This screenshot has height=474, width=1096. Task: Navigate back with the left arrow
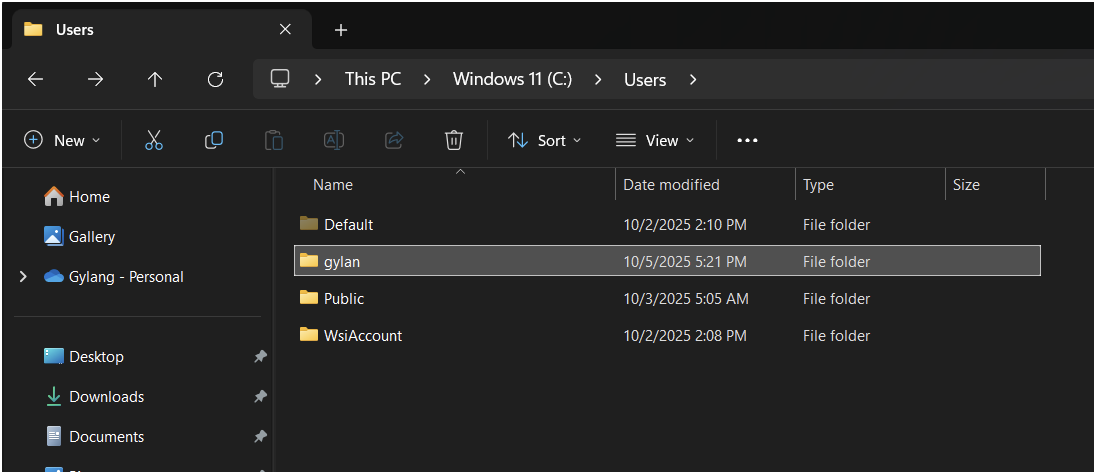point(35,79)
